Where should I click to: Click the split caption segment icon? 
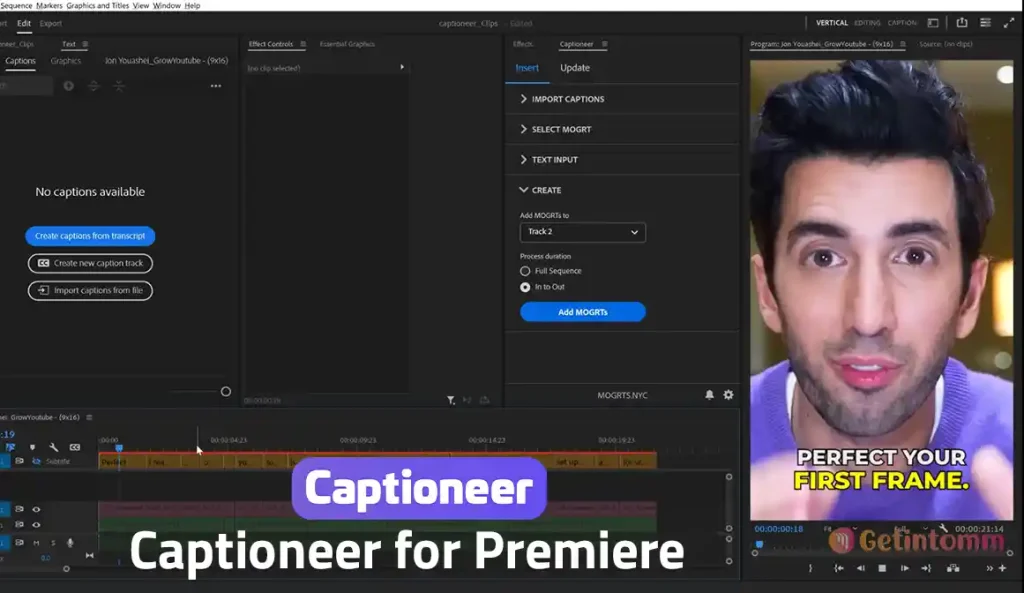tap(93, 86)
